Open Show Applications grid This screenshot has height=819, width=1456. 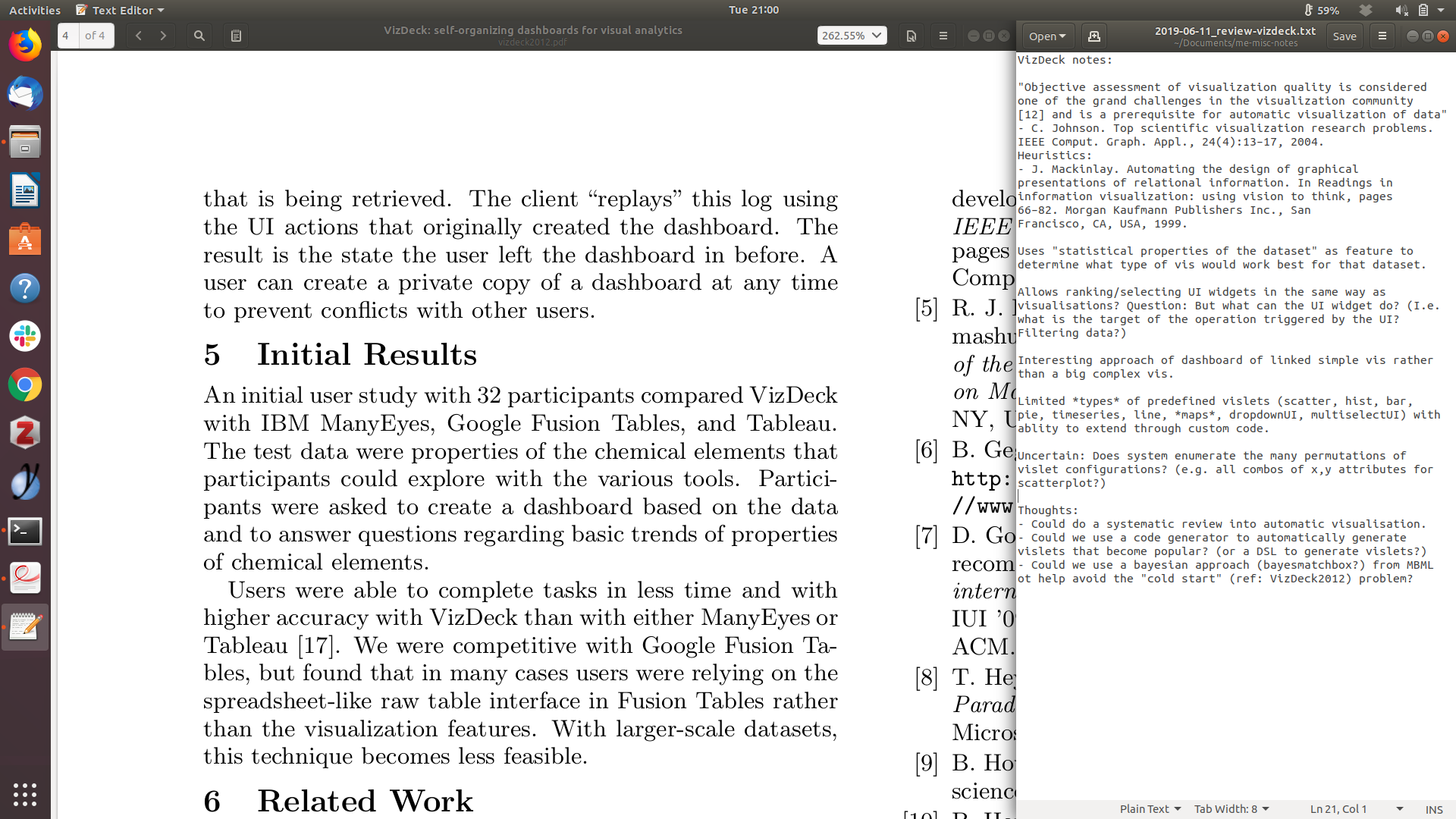(x=25, y=794)
